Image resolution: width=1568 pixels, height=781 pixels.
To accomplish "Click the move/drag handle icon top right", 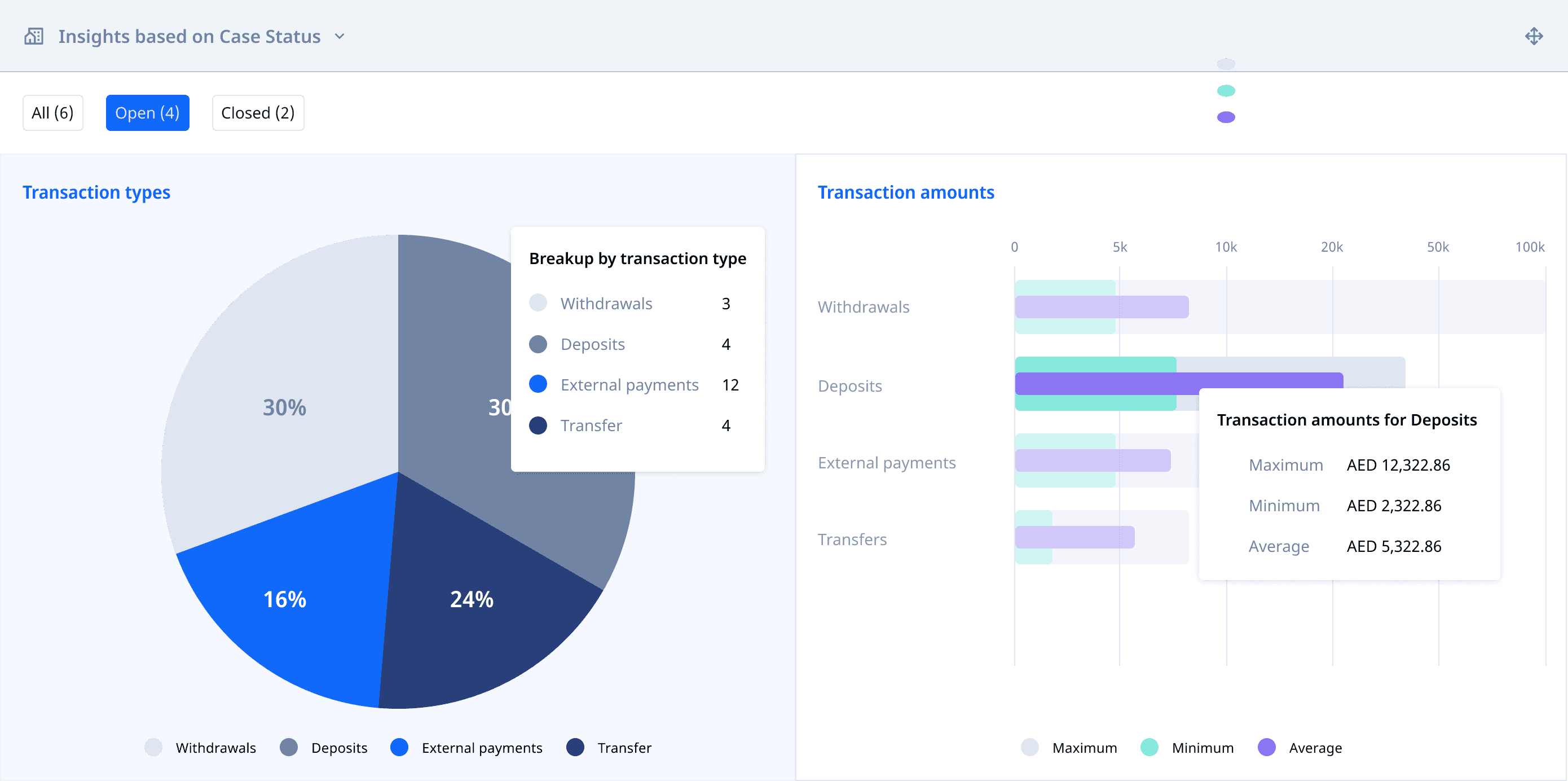I will [1533, 37].
